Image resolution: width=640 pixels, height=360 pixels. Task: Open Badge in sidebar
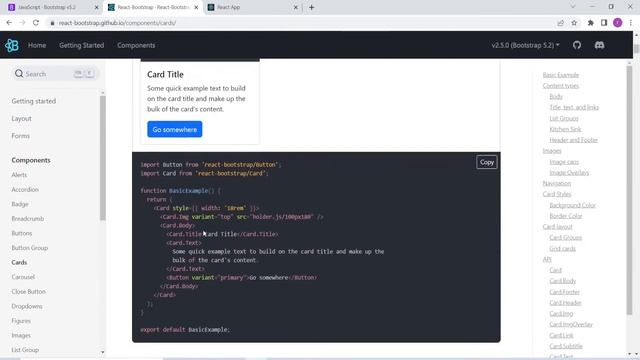coord(20,204)
